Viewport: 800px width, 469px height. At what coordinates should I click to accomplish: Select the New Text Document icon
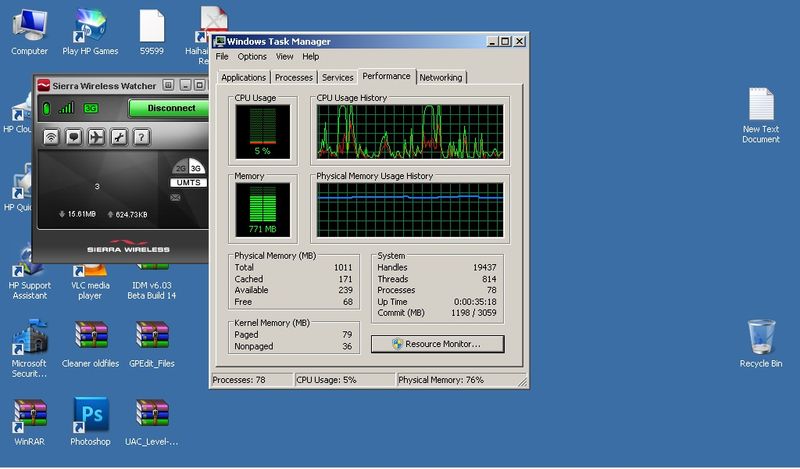pyautogui.click(x=761, y=116)
